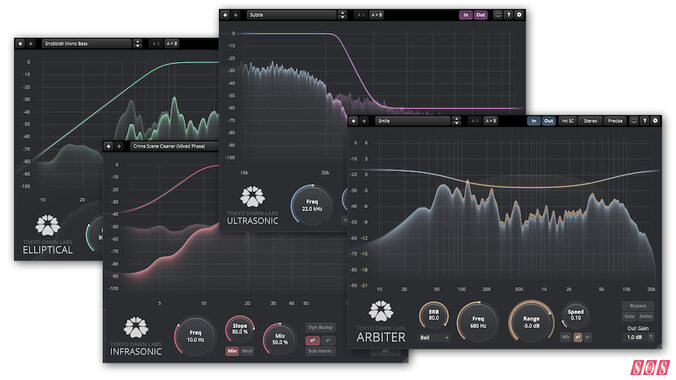Click the T button beside Arbiter Out Gain

651,337
